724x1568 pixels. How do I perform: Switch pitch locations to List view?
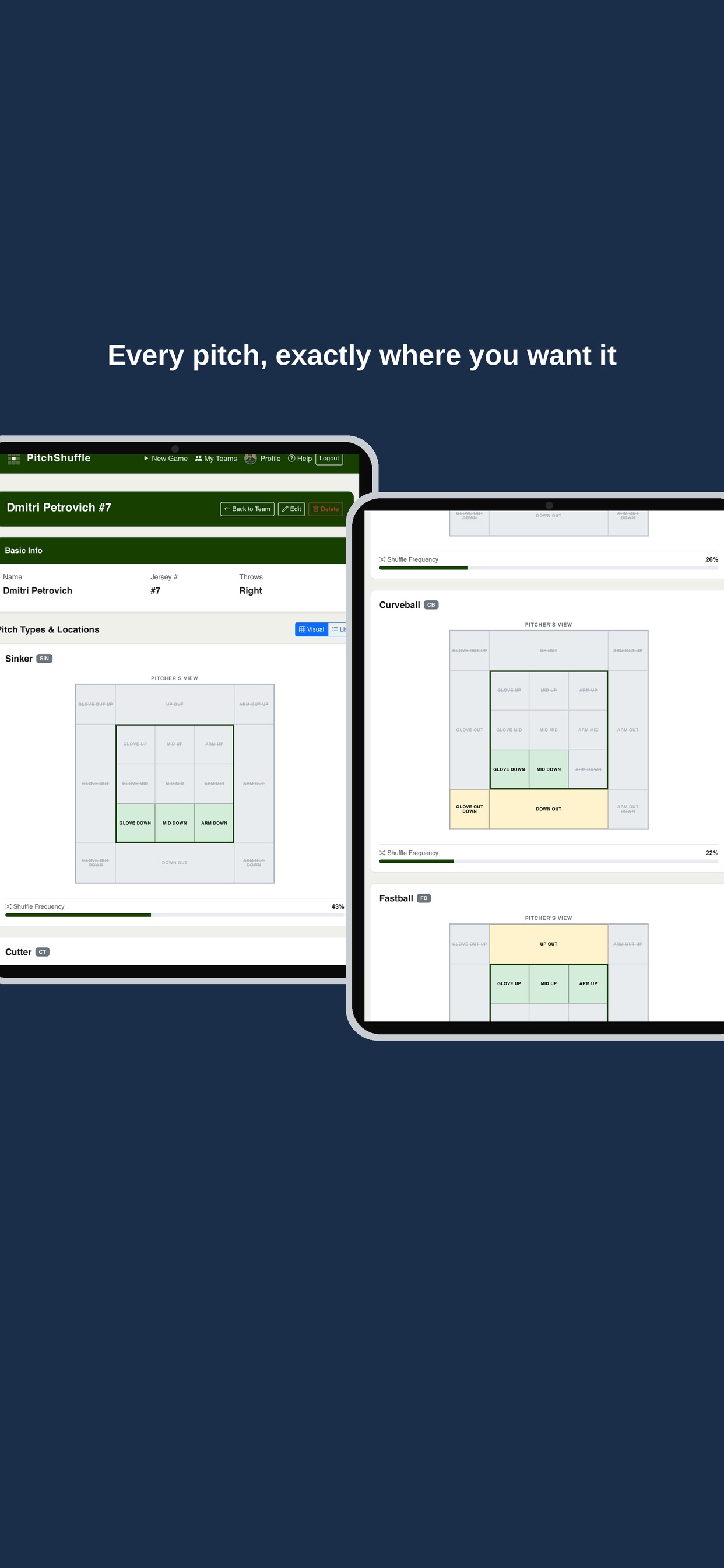click(338, 629)
